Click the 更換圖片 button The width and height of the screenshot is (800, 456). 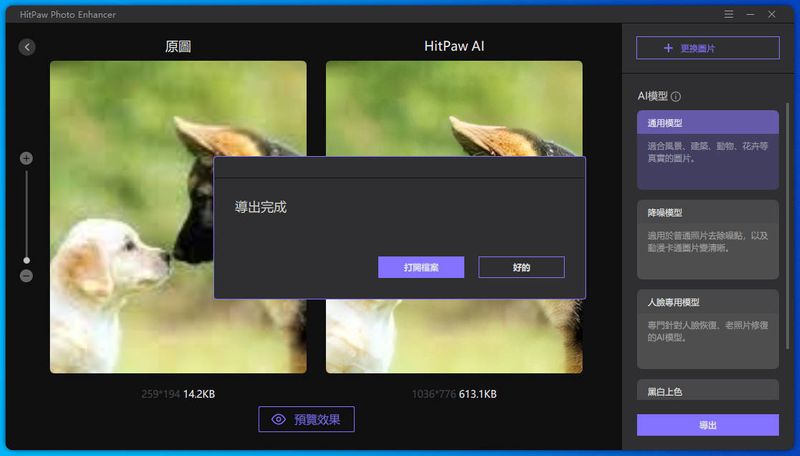pyautogui.click(x=708, y=48)
